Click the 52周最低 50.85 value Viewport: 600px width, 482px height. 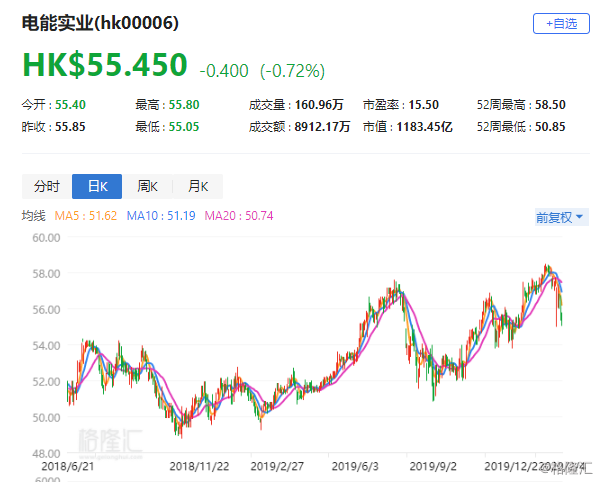tap(521, 127)
